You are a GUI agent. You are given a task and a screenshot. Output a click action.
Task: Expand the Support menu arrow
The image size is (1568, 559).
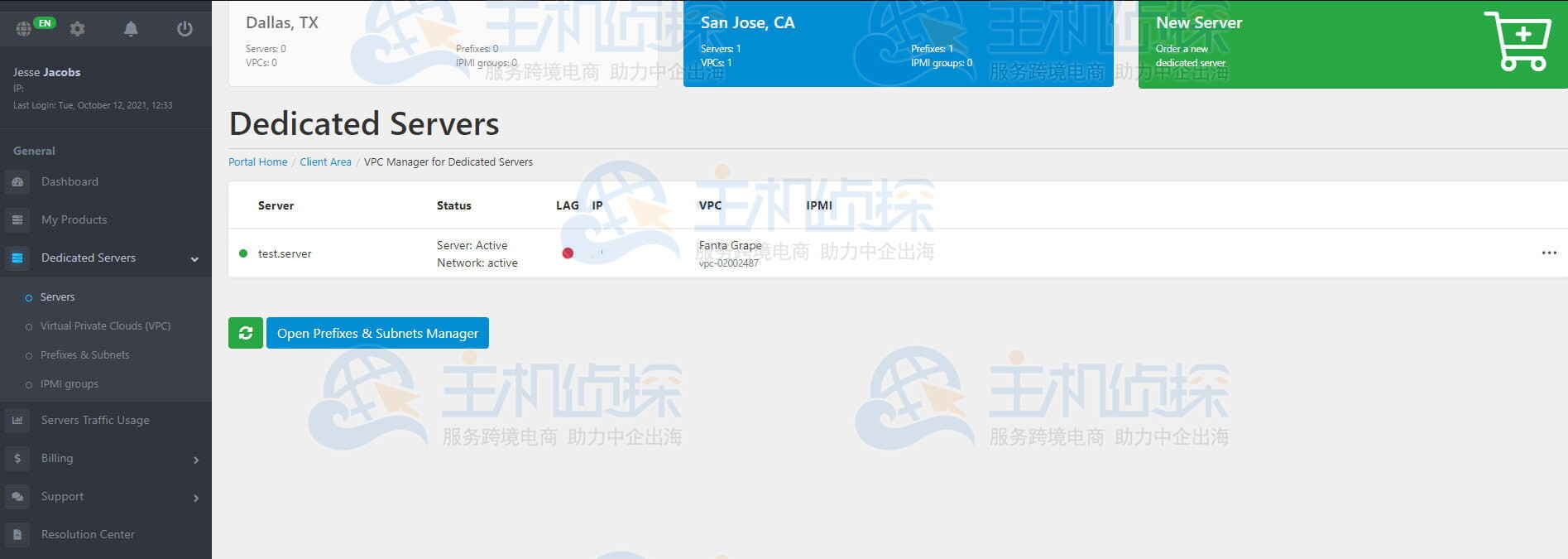[x=196, y=498]
